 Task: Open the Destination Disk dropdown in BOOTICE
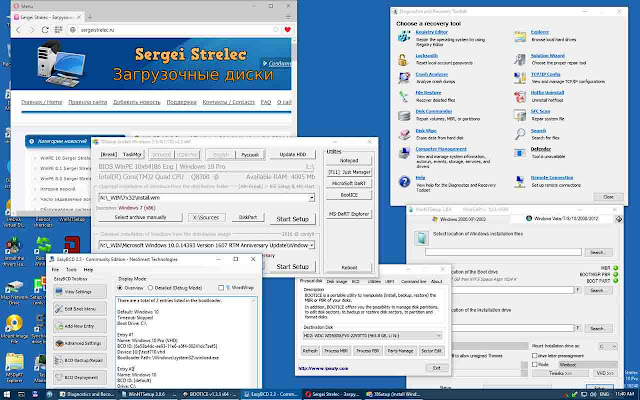(439, 336)
